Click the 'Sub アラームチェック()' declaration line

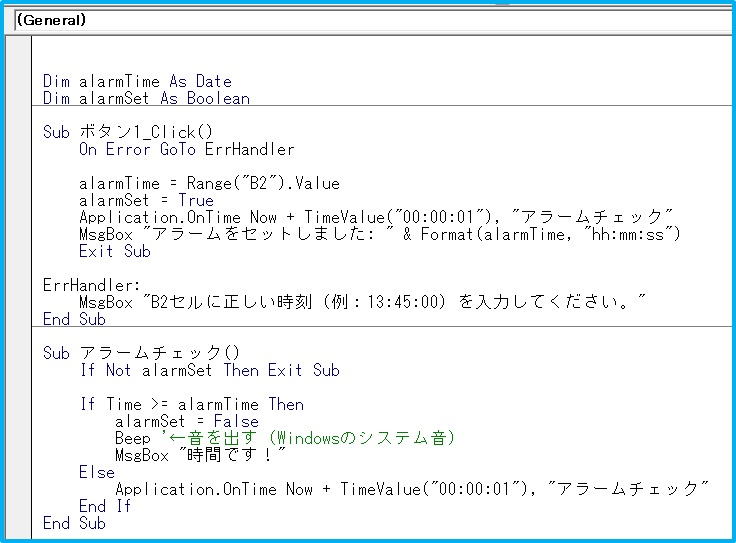click(x=141, y=353)
